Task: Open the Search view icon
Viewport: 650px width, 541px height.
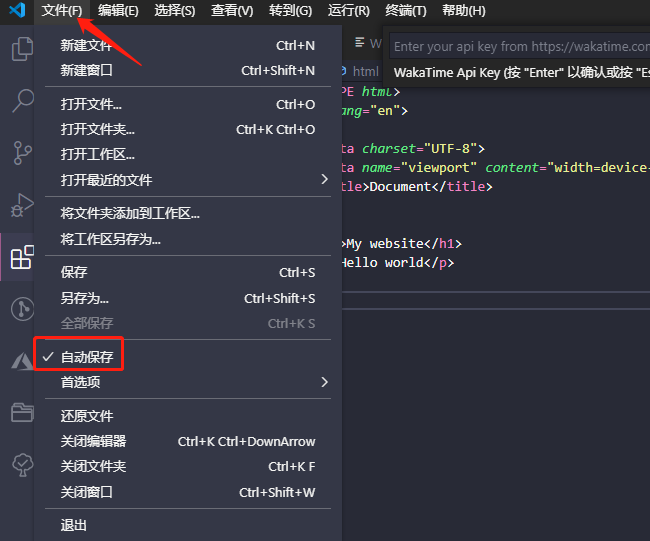Action: (21, 100)
